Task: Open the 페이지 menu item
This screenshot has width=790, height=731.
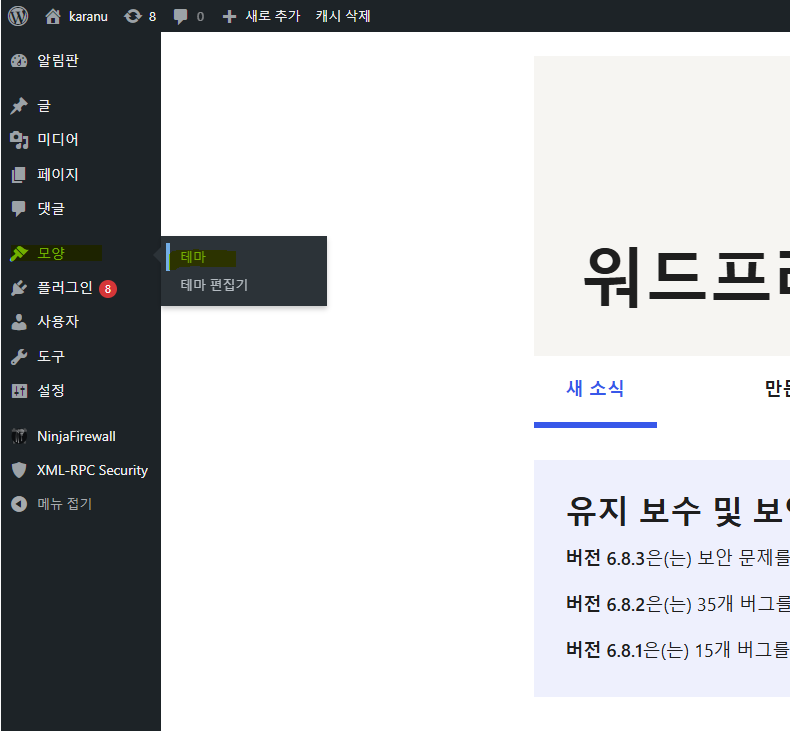Action: point(58,174)
